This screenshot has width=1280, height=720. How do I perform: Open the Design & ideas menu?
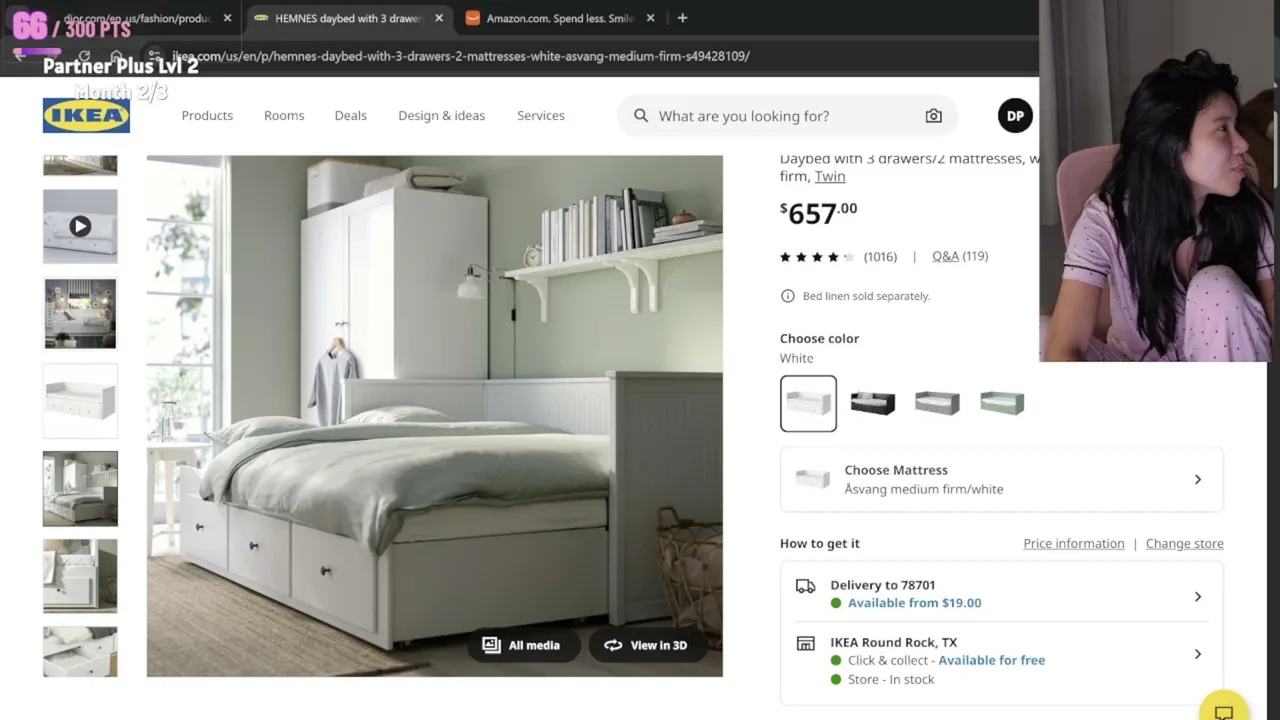point(441,116)
